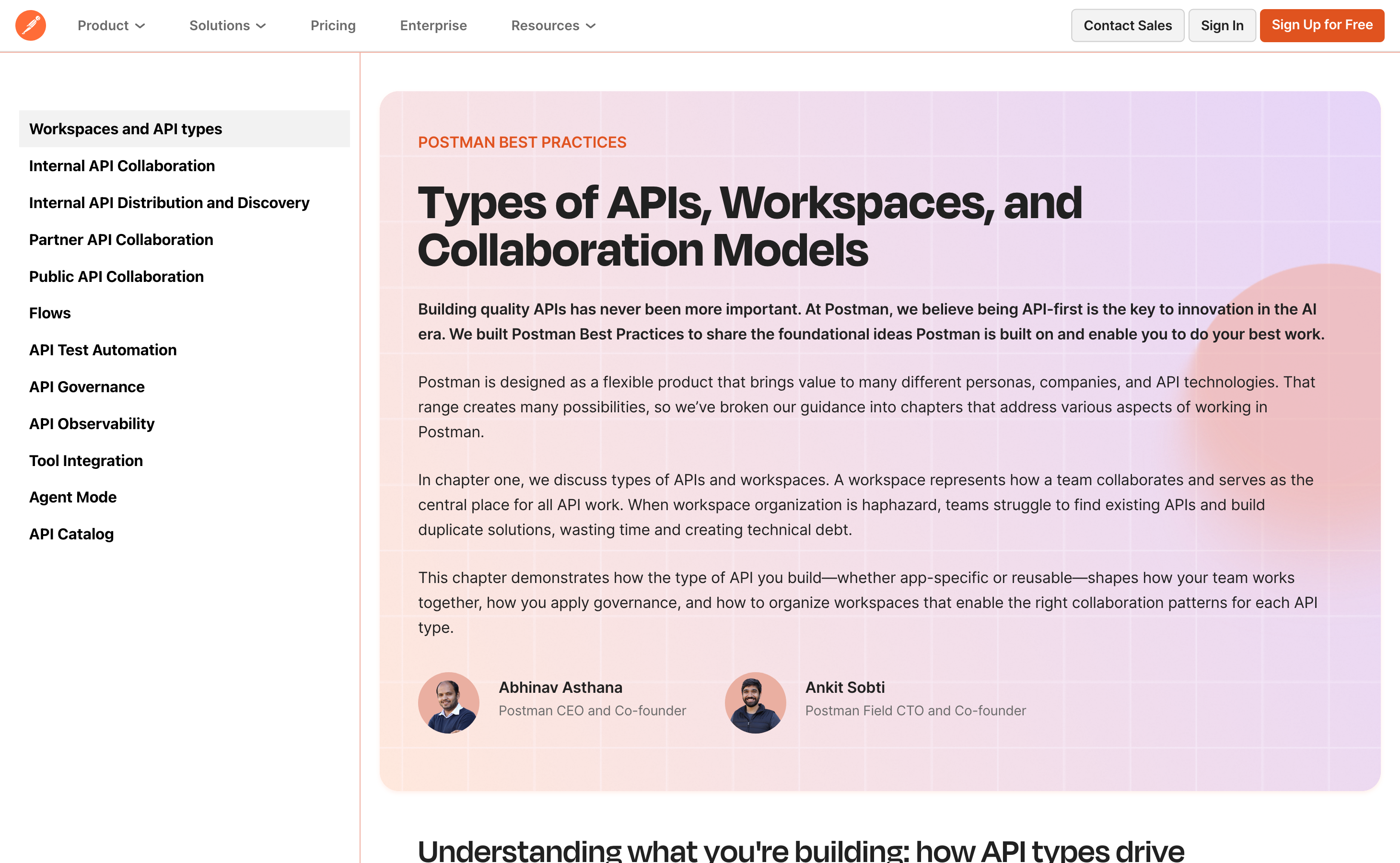
Task: Open the Agent Mode chapter
Action: [73, 497]
